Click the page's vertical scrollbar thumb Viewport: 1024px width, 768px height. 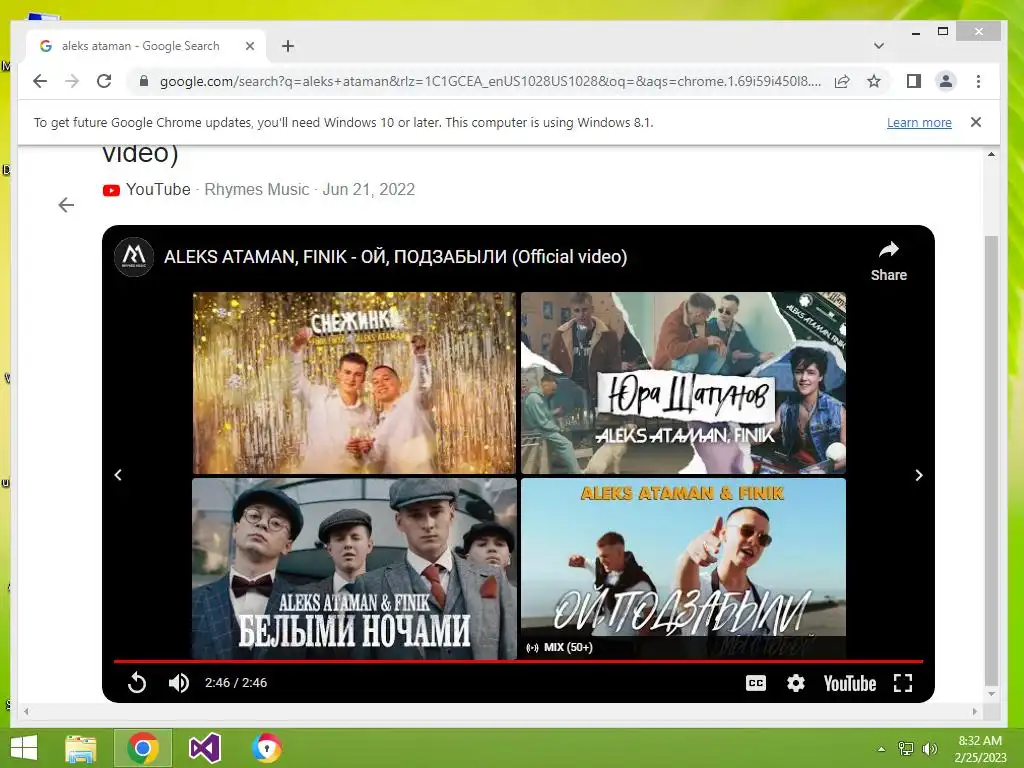tap(991, 460)
